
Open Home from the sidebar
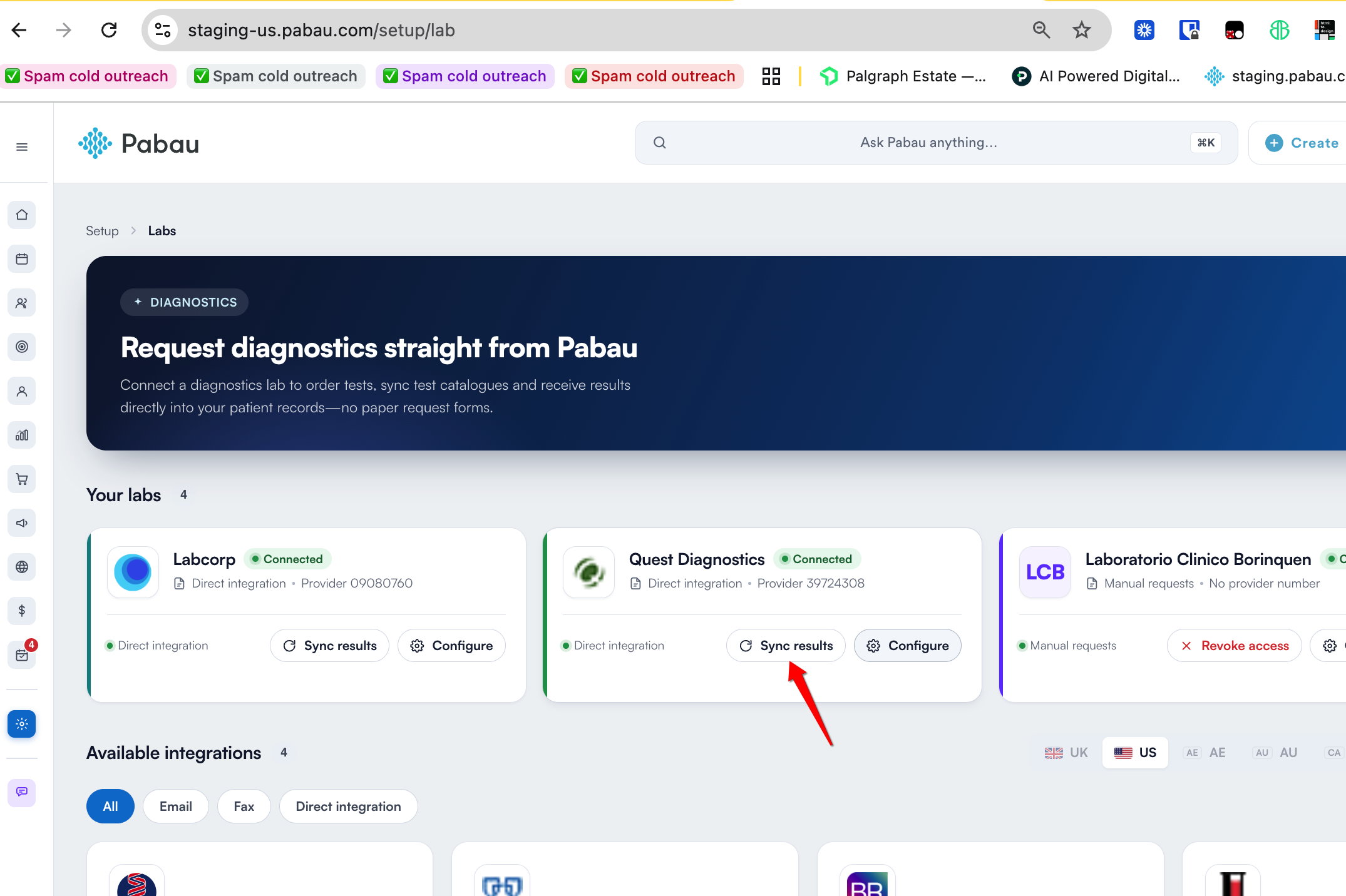(22, 215)
